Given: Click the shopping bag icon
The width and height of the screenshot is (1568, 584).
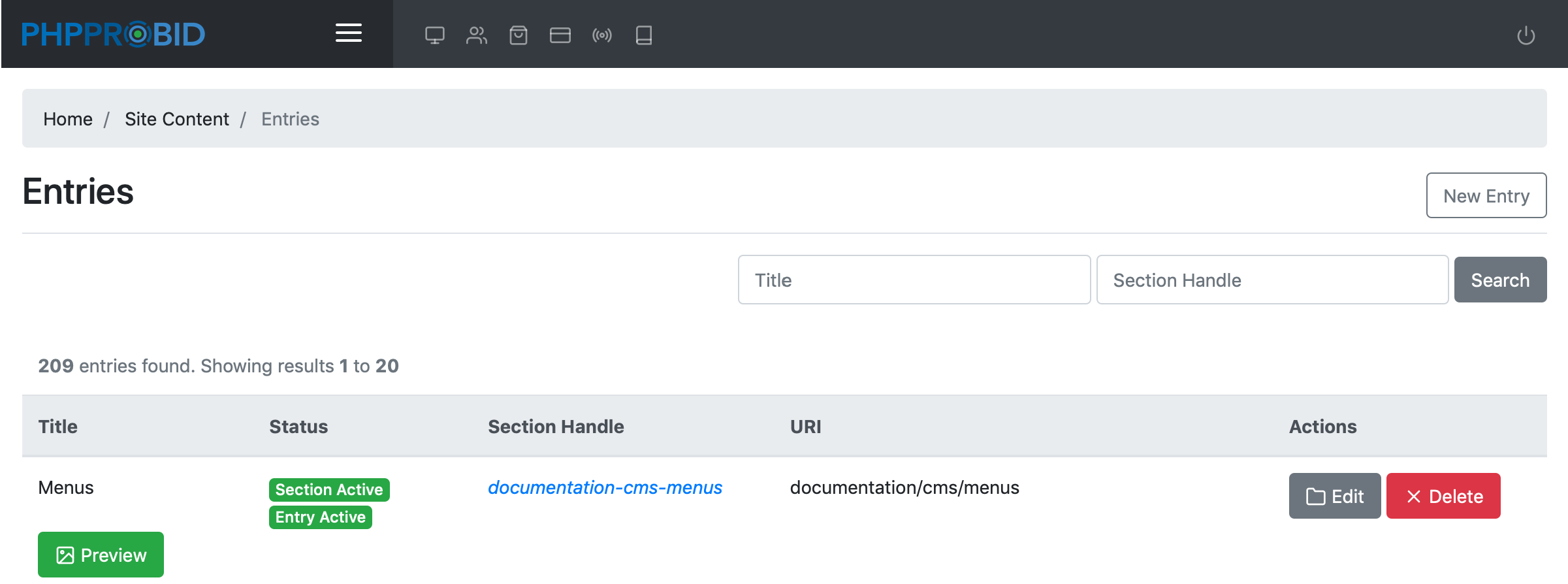Looking at the screenshot, I should pyautogui.click(x=518, y=35).
